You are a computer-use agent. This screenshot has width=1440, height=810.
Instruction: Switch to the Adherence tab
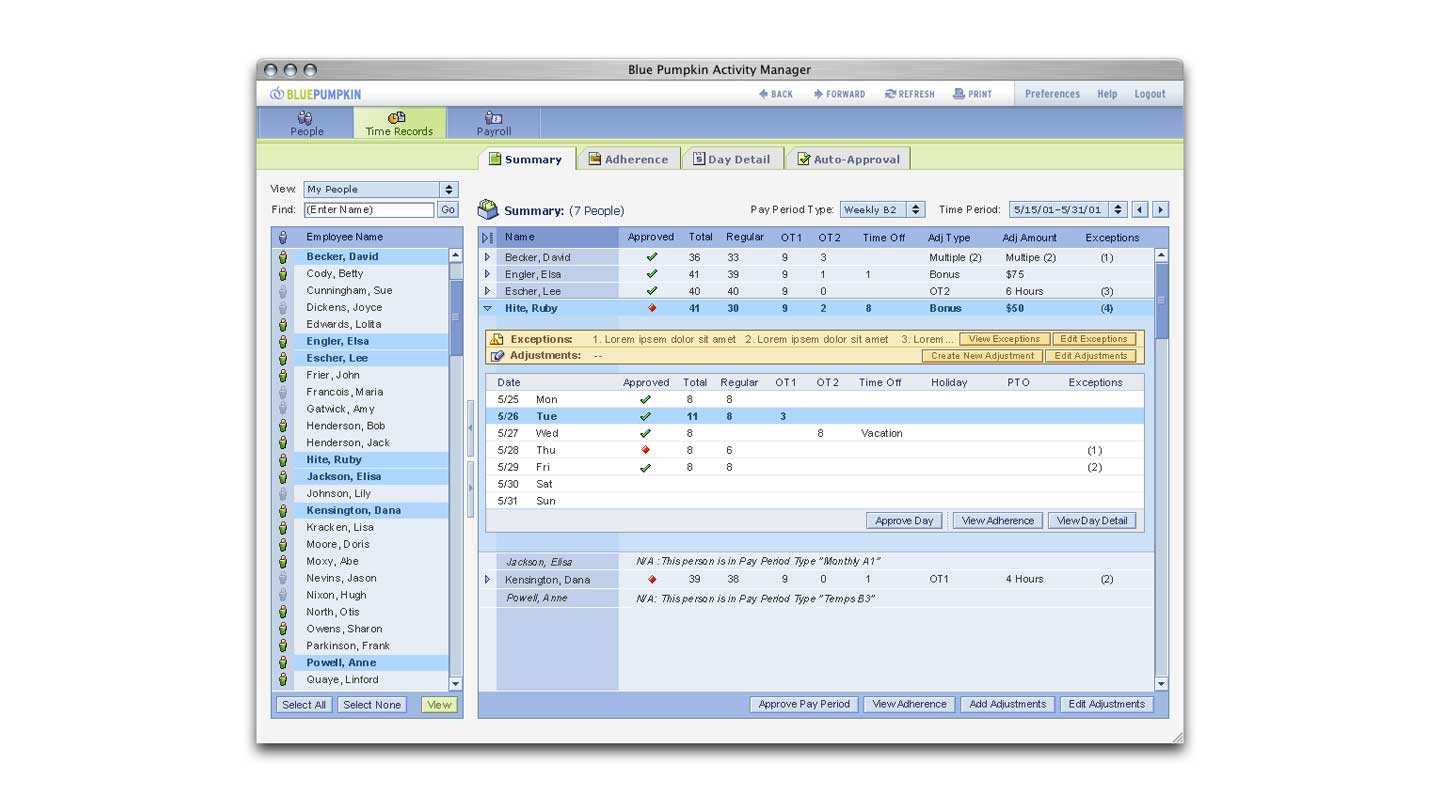click(628, 159)
